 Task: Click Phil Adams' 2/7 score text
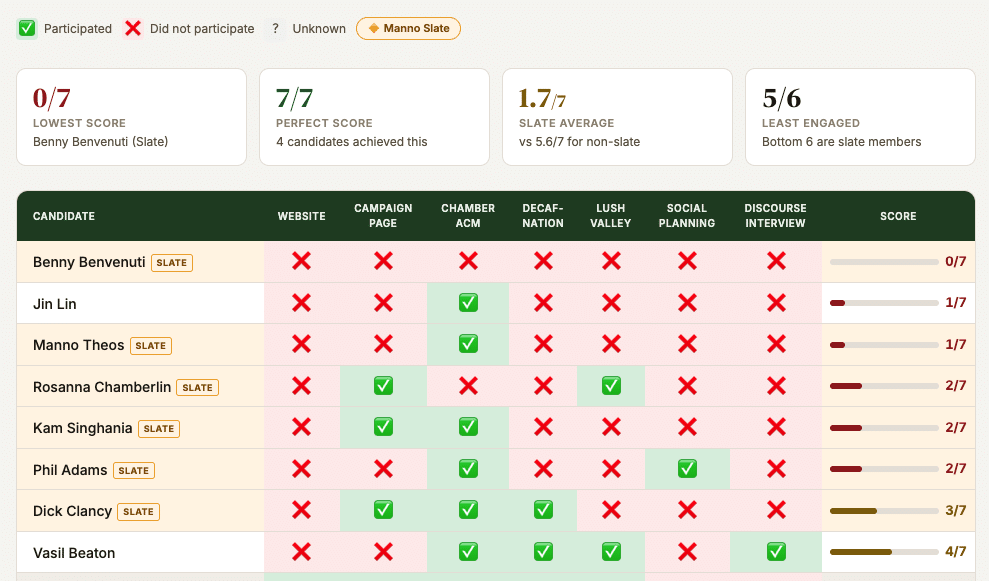956,469
